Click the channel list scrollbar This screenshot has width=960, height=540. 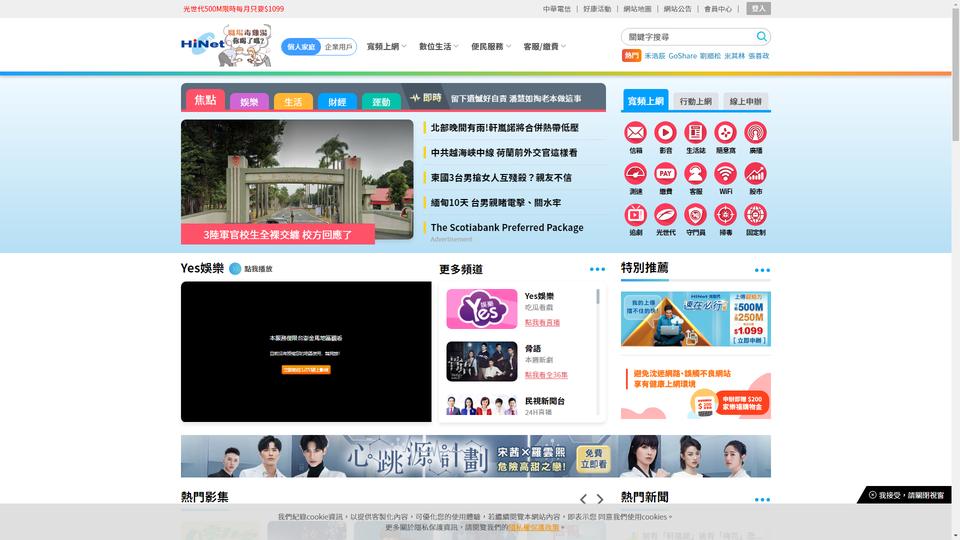(x=598, y=297)
